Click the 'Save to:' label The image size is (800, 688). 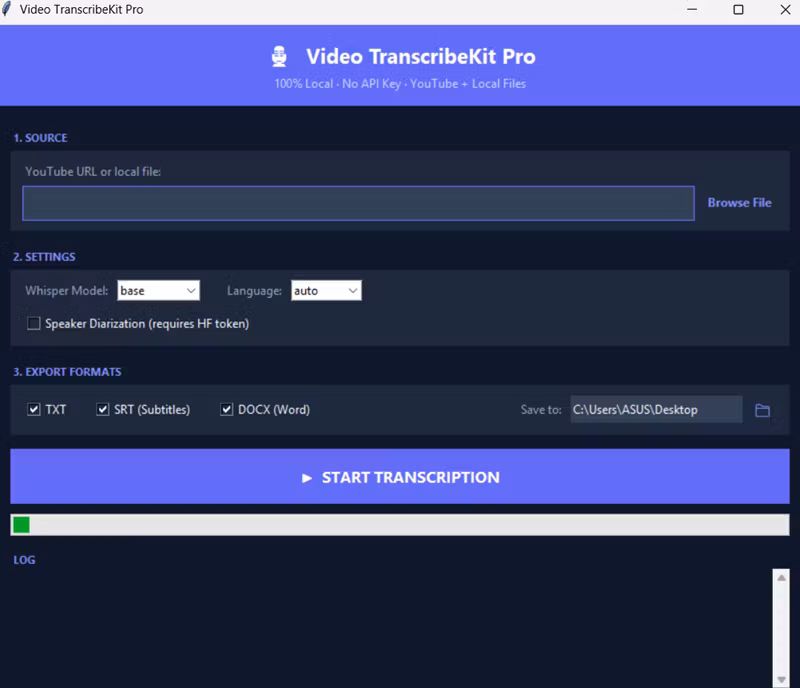click(x=541, y=409)
